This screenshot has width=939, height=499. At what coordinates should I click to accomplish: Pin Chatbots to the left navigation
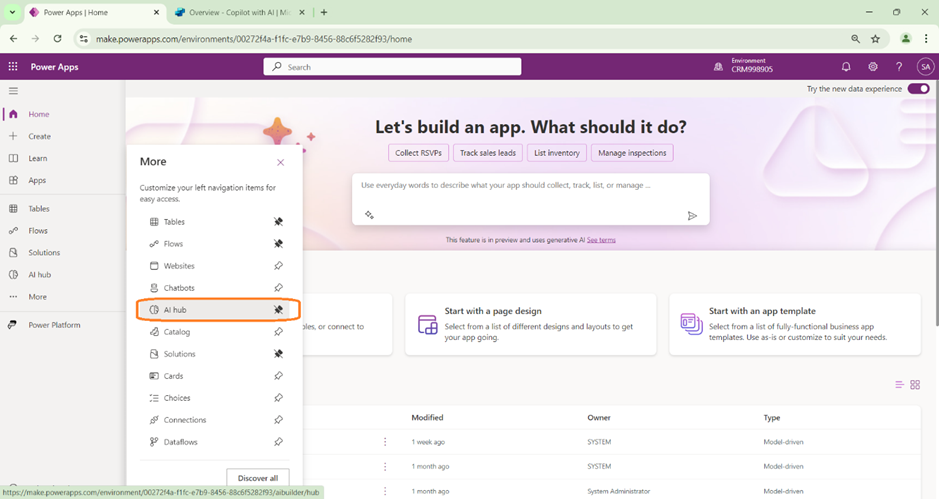click(x=279, y=288)
